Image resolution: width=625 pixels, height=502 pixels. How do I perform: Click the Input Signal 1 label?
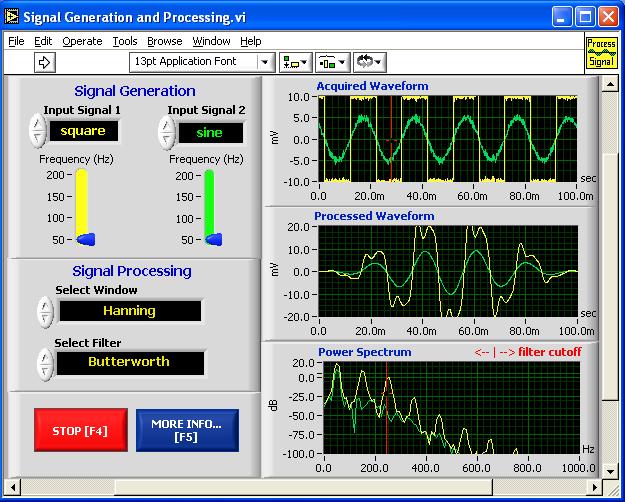[82, 110]
